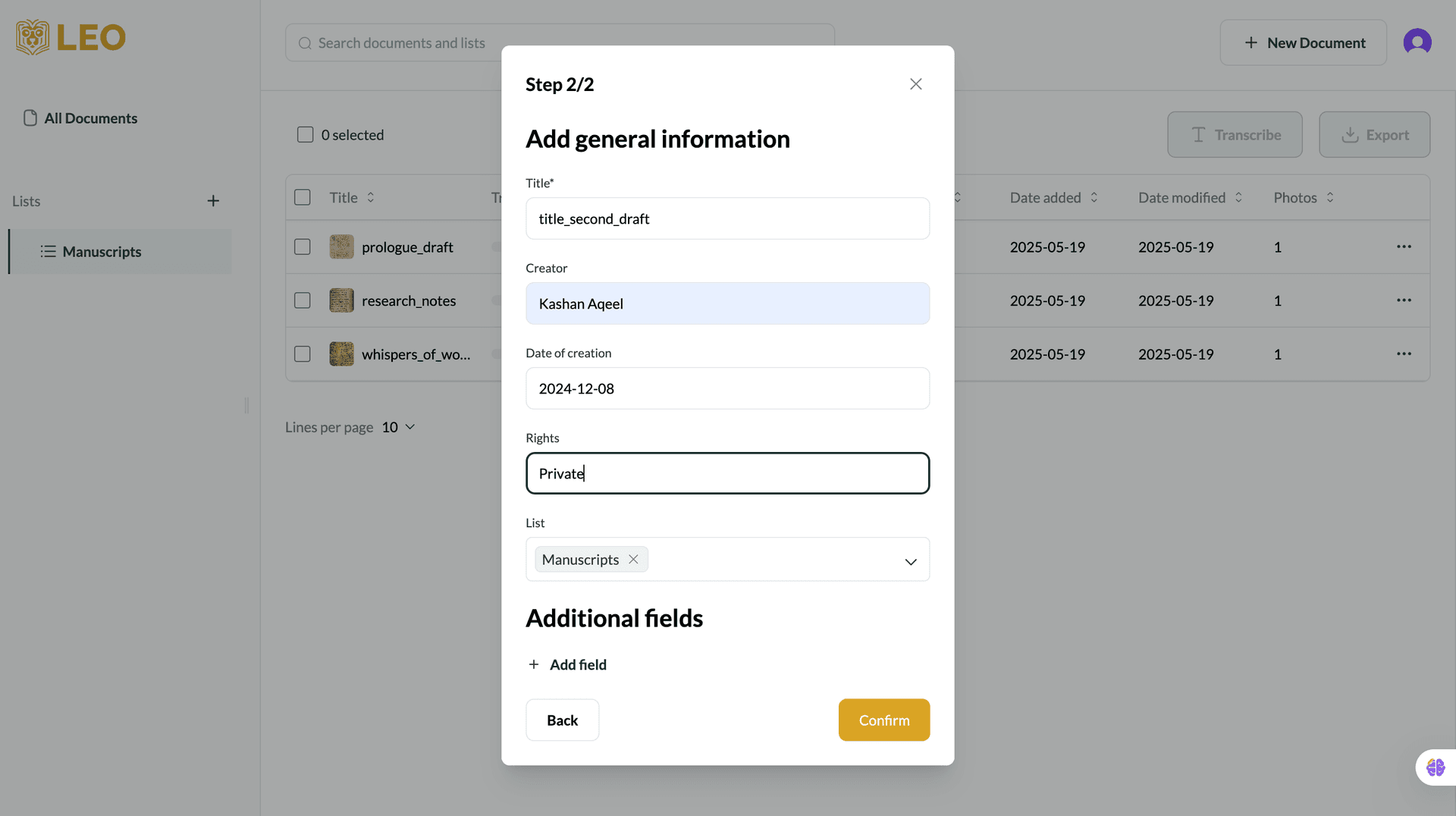Click the Back button
The width and height of the screenshot is (1456, 816).
562,720
